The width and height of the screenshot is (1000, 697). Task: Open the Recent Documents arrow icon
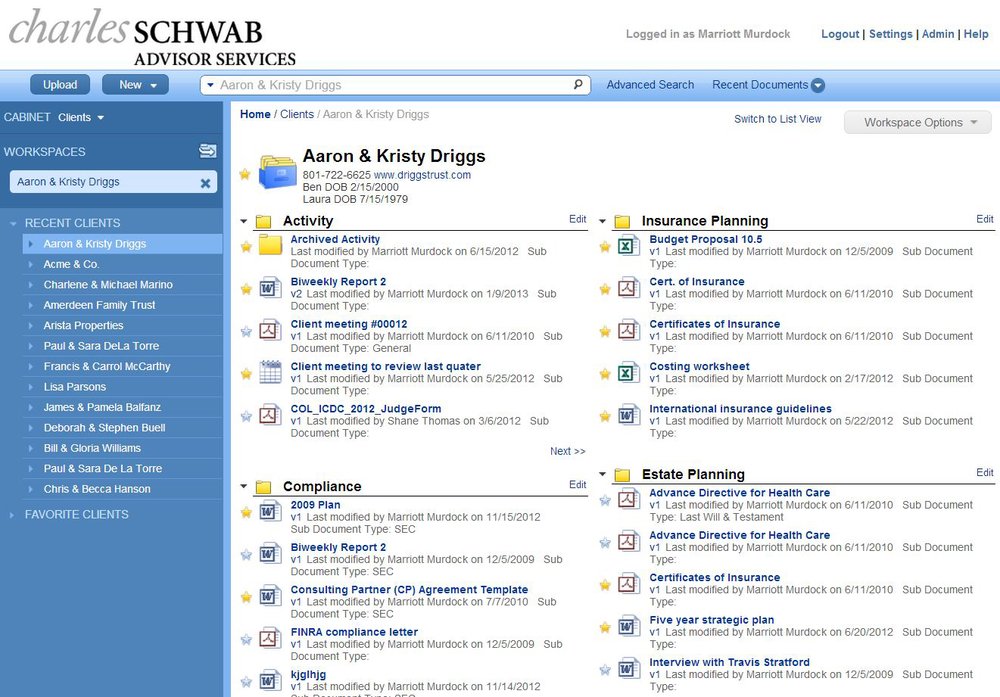coord(818,86)
